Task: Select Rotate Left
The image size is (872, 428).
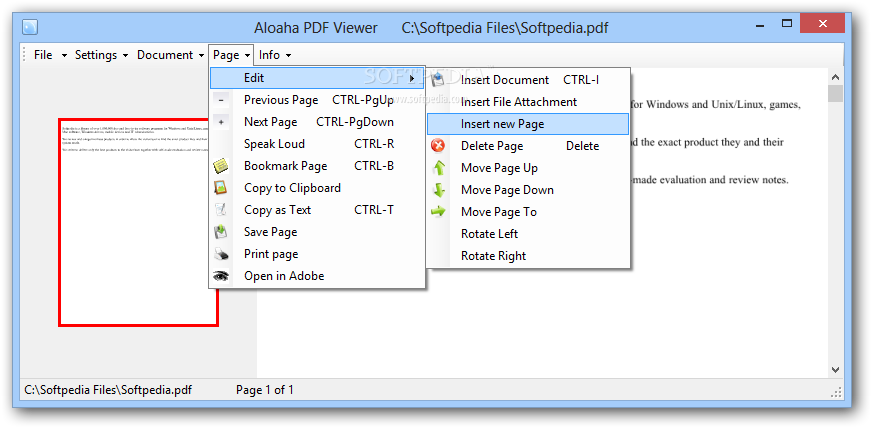Action: pyautogui.click(x=528, y=233)
